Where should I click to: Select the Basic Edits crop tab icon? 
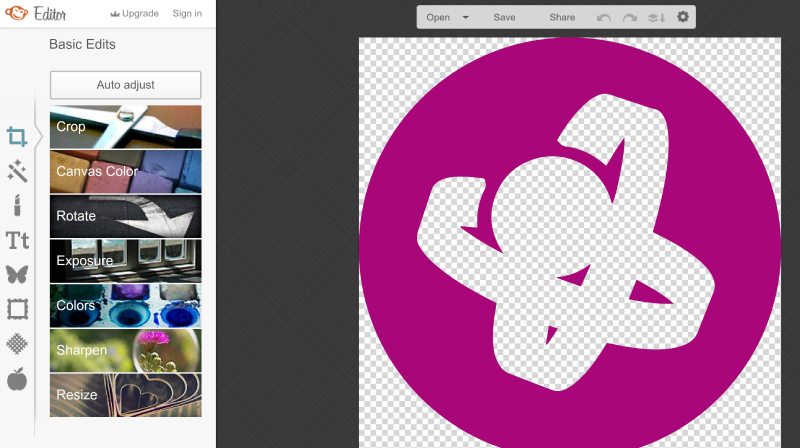[x=17, y=137]
